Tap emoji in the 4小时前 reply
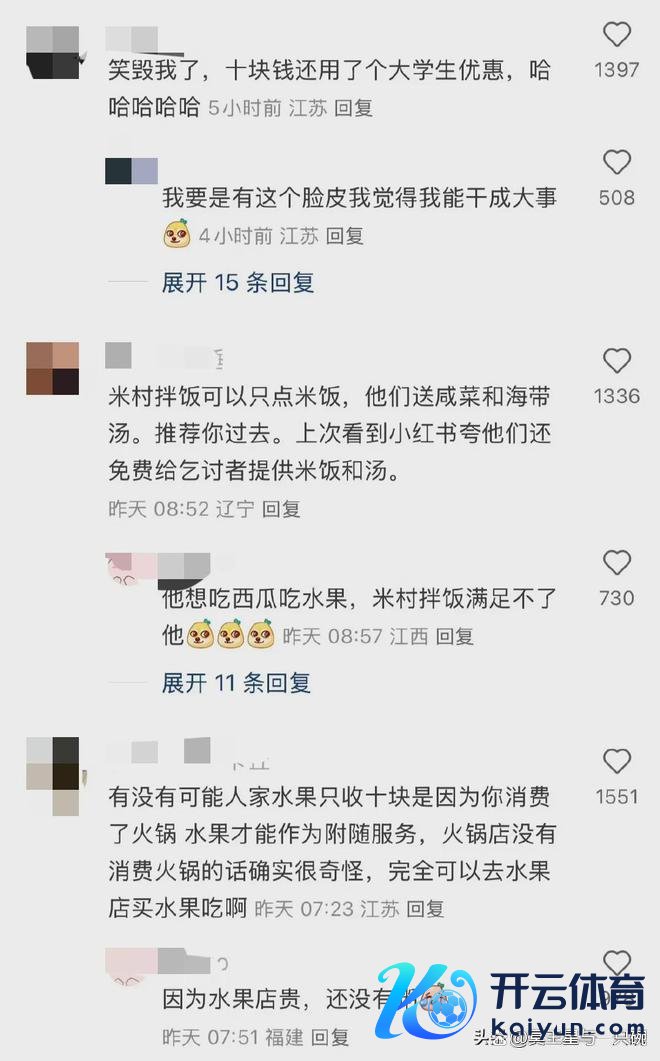 177,234
